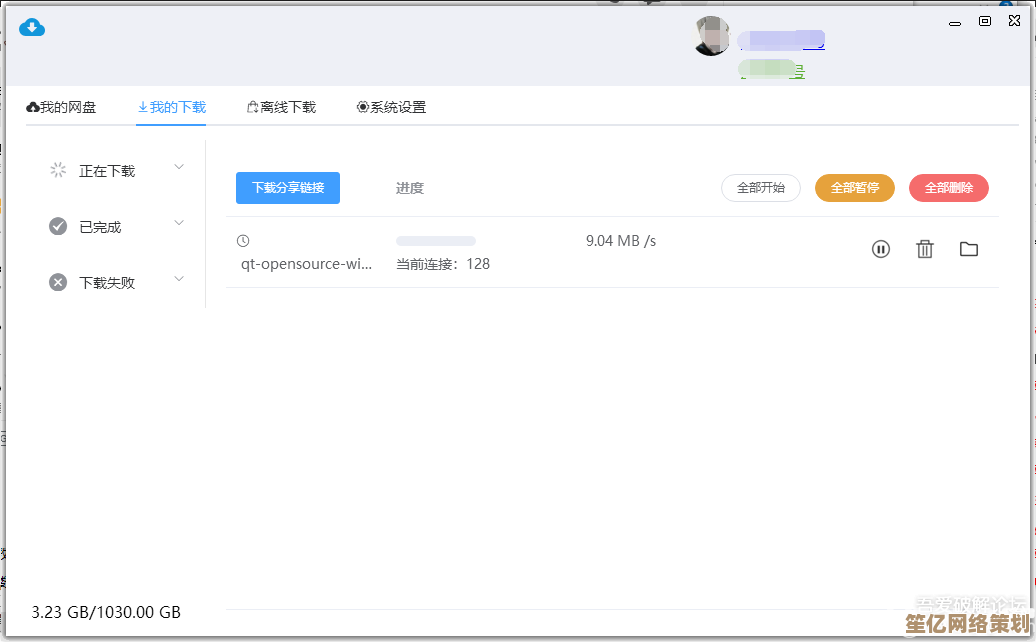Open the 离线下载 tab

281,106
